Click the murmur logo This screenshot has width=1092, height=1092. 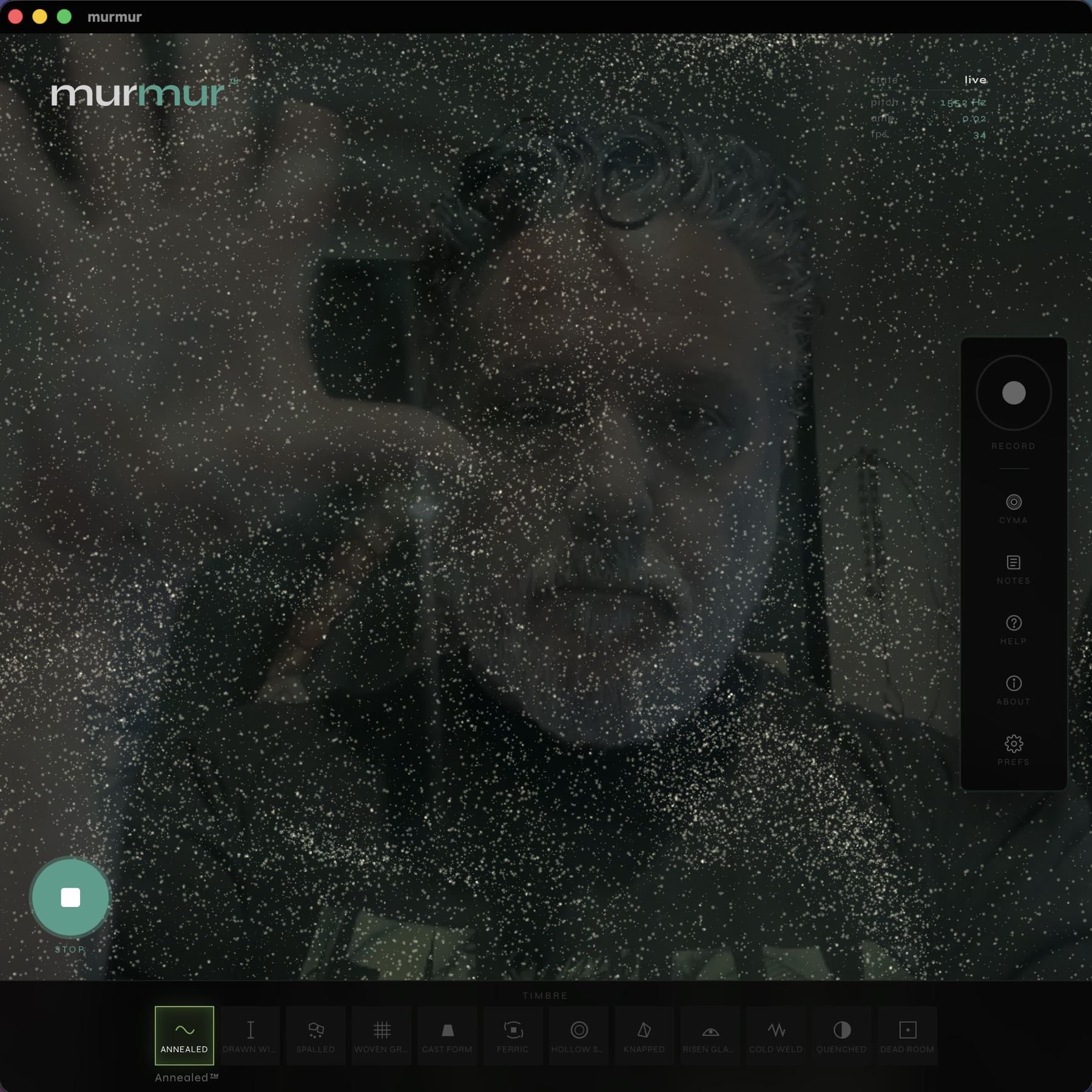click(x=138, y=94)
